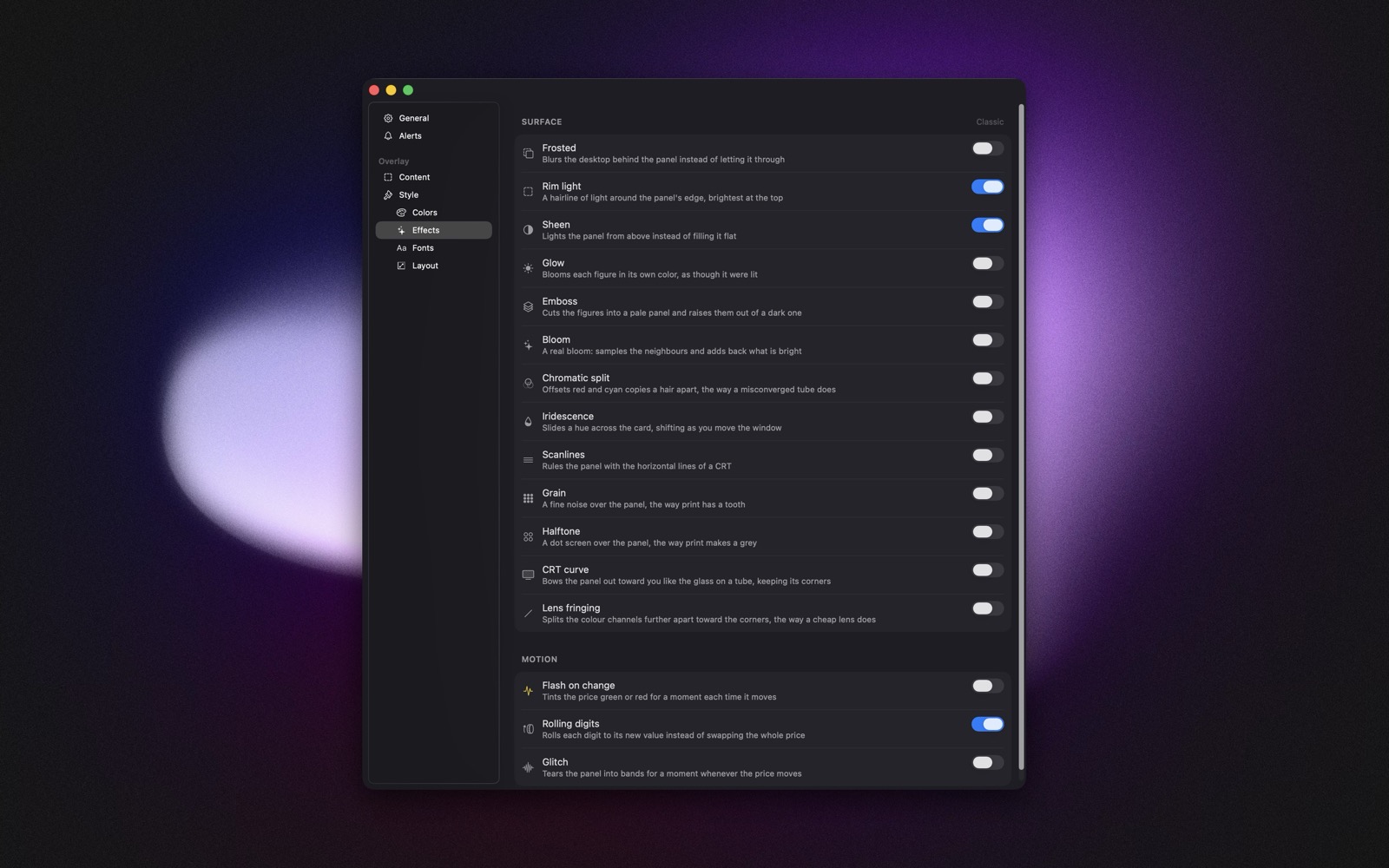Turn on the Halftone switch
This screenshot has width=1389, height=868.
(x=987, y=531)
